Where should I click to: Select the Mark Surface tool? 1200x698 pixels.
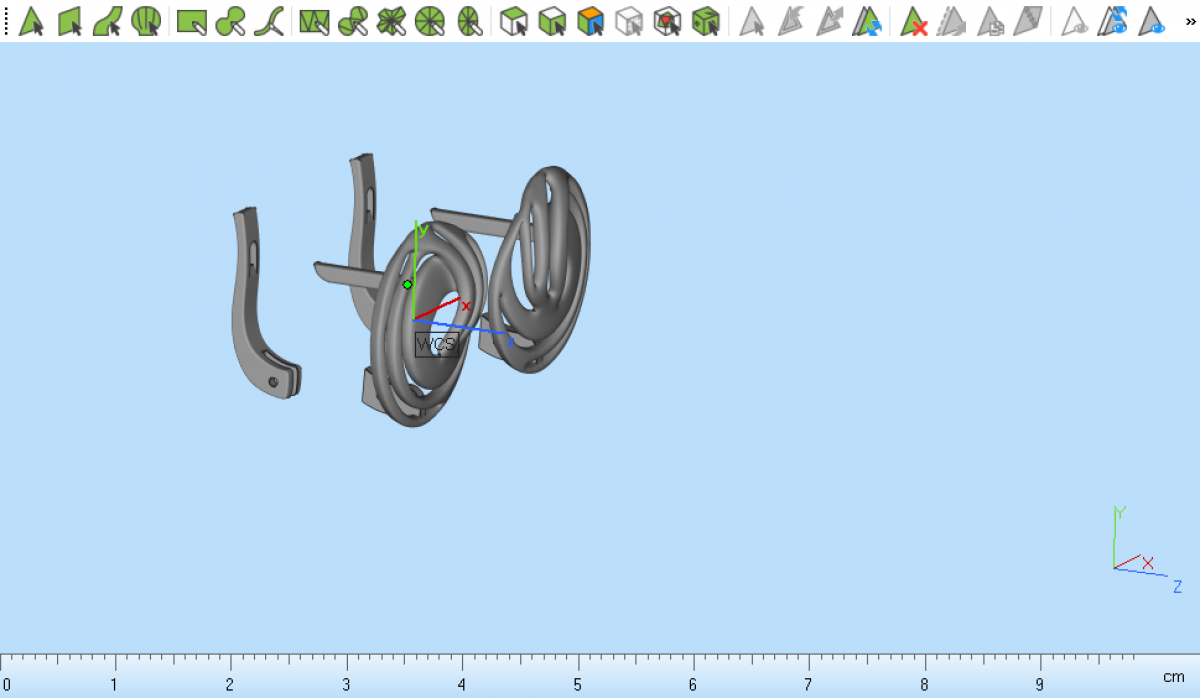(x=107, y=21)
